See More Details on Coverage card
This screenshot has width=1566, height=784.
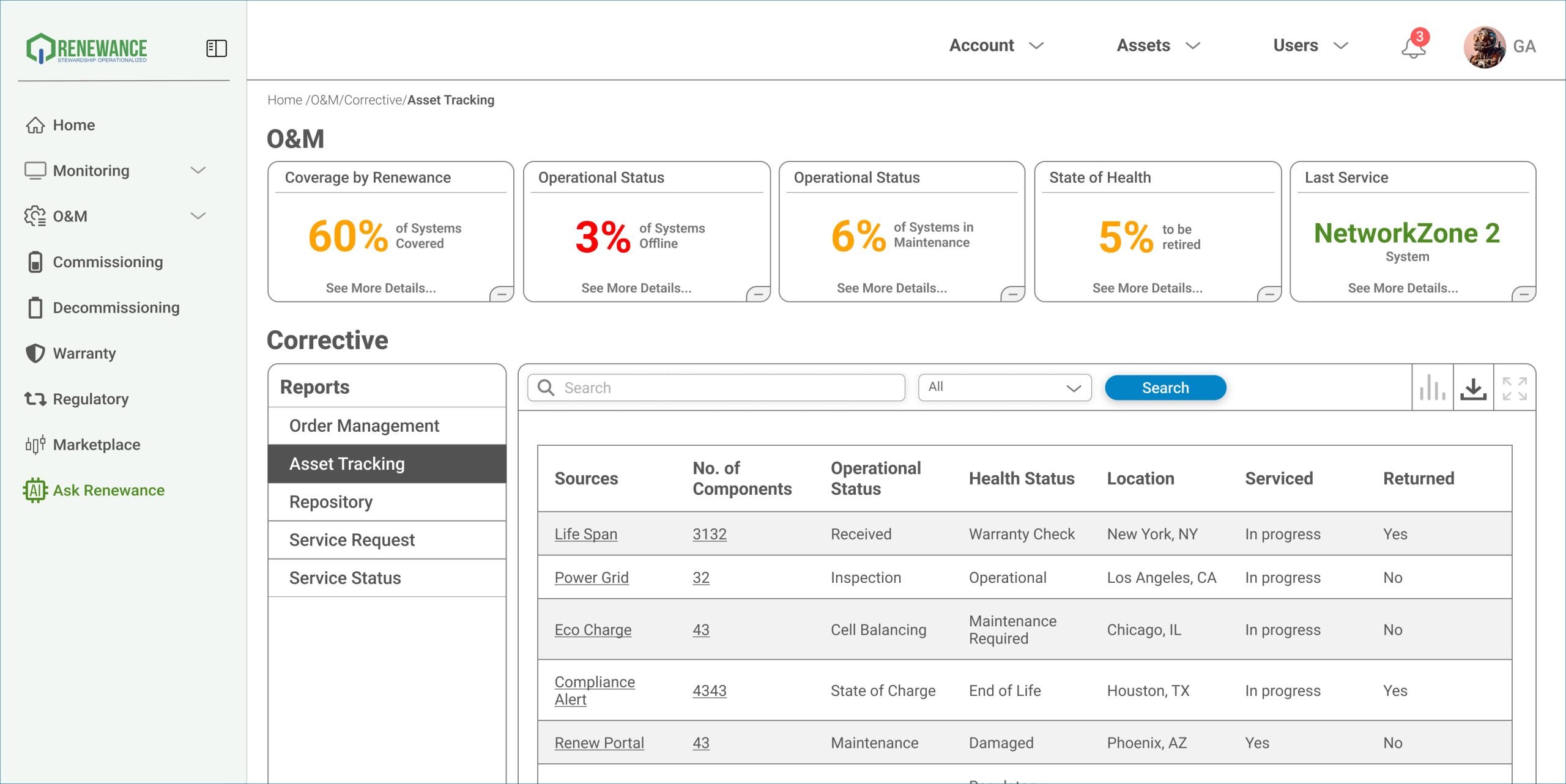pos(380,288)
